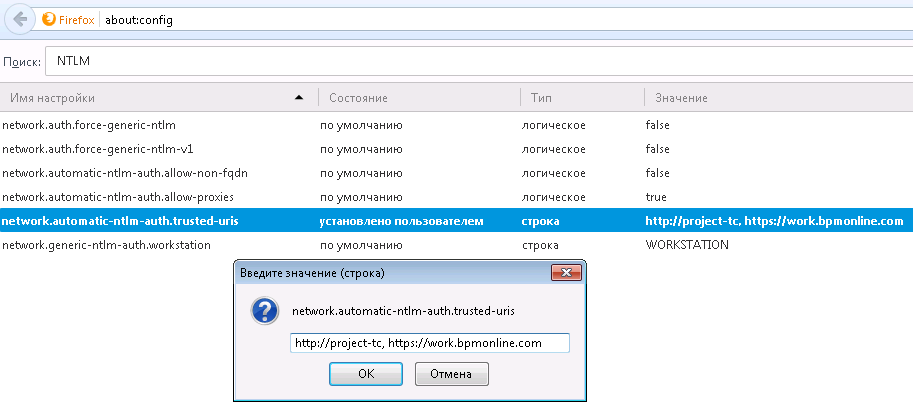Click the Firefox identity icon in address bar
This screenshot has width=913, height=412.
pyautogui.click(x=49, y=20)
